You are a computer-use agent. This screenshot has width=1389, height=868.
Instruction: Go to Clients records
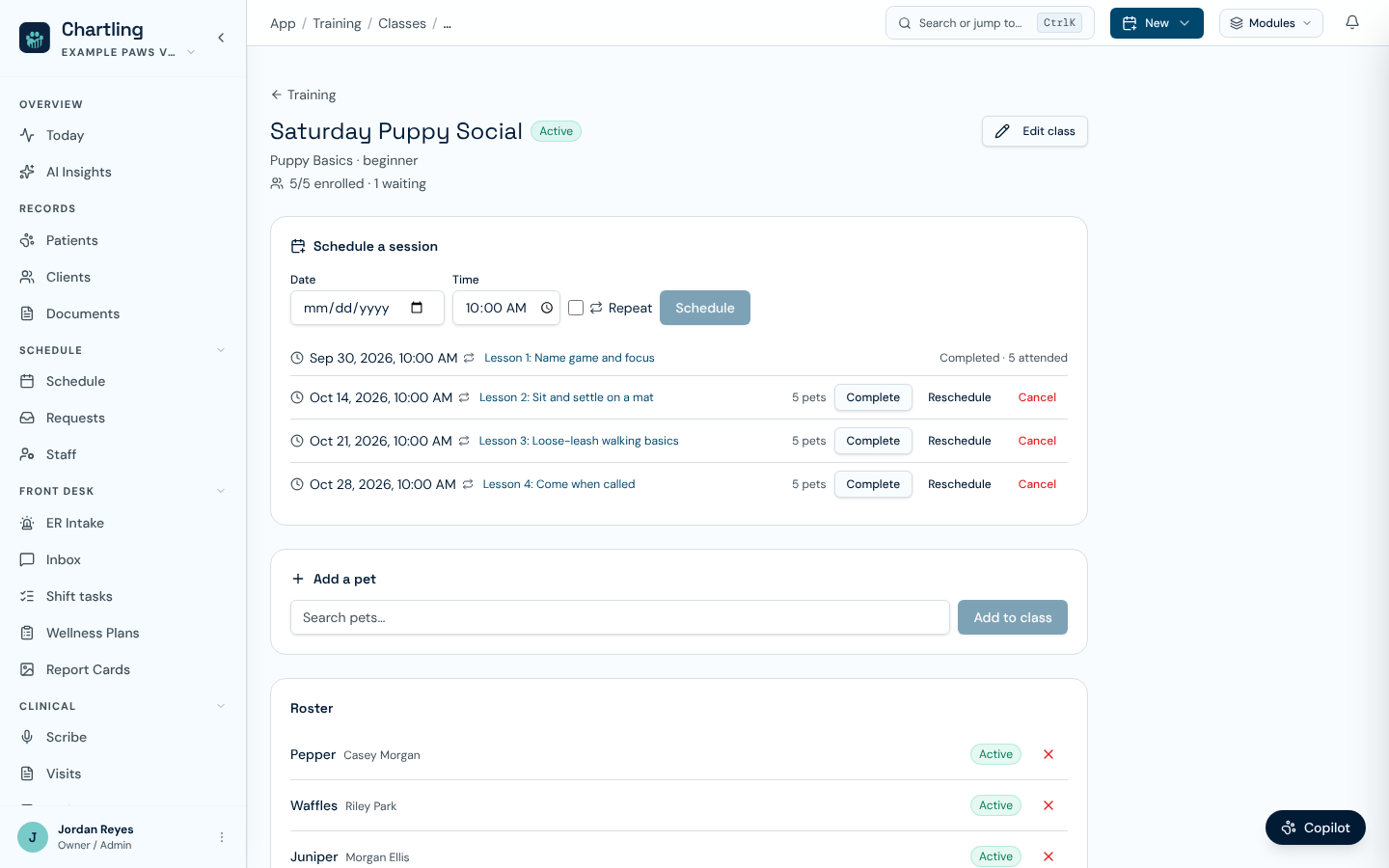click(x=123, y=277)
